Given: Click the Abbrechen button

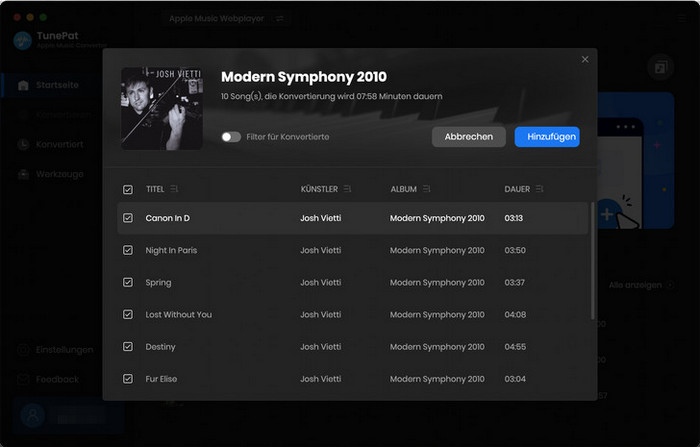Looking at the screenshot, I should [469, 137].
